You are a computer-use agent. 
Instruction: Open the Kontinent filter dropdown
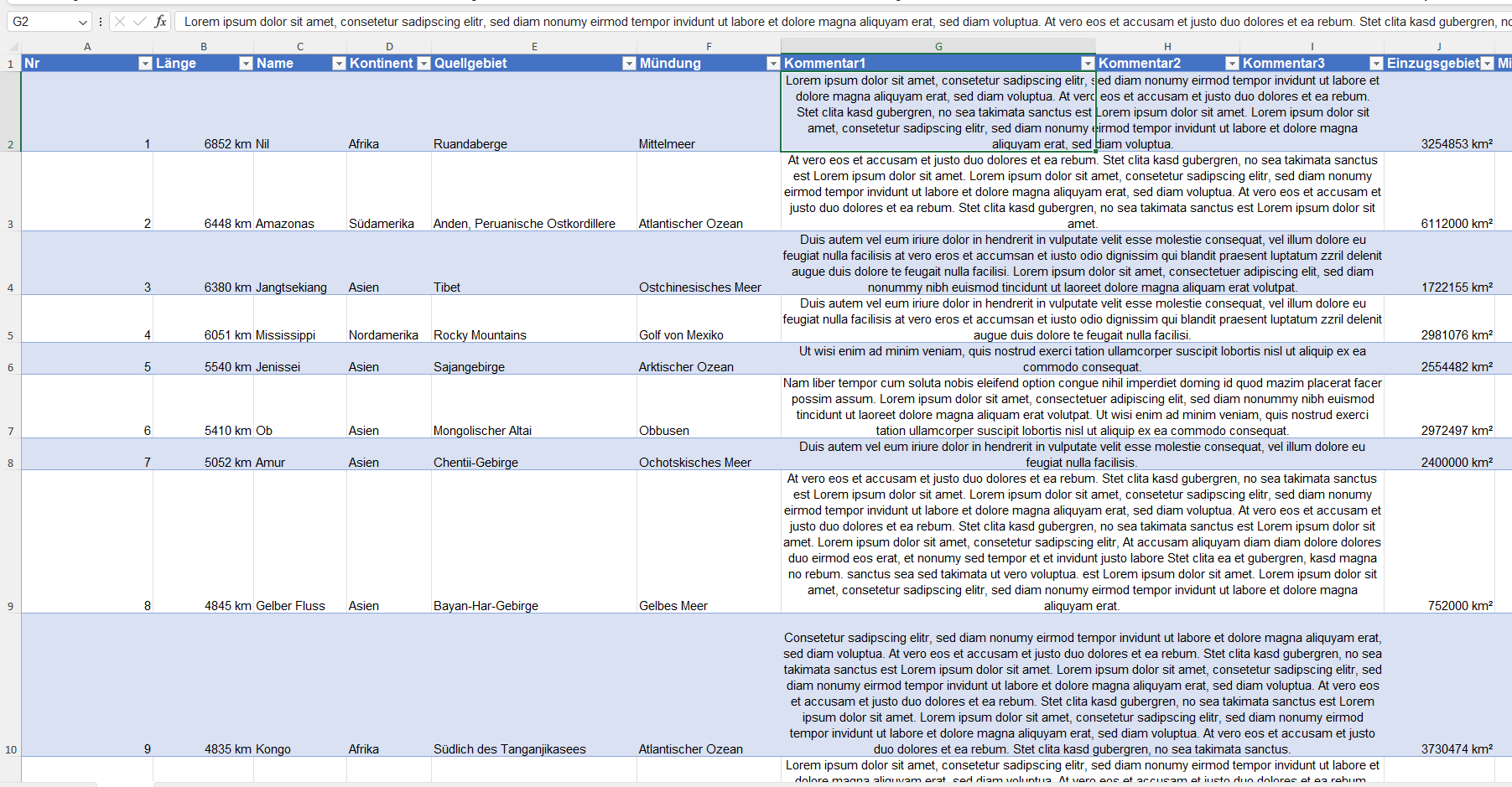[x=423, y=64]
